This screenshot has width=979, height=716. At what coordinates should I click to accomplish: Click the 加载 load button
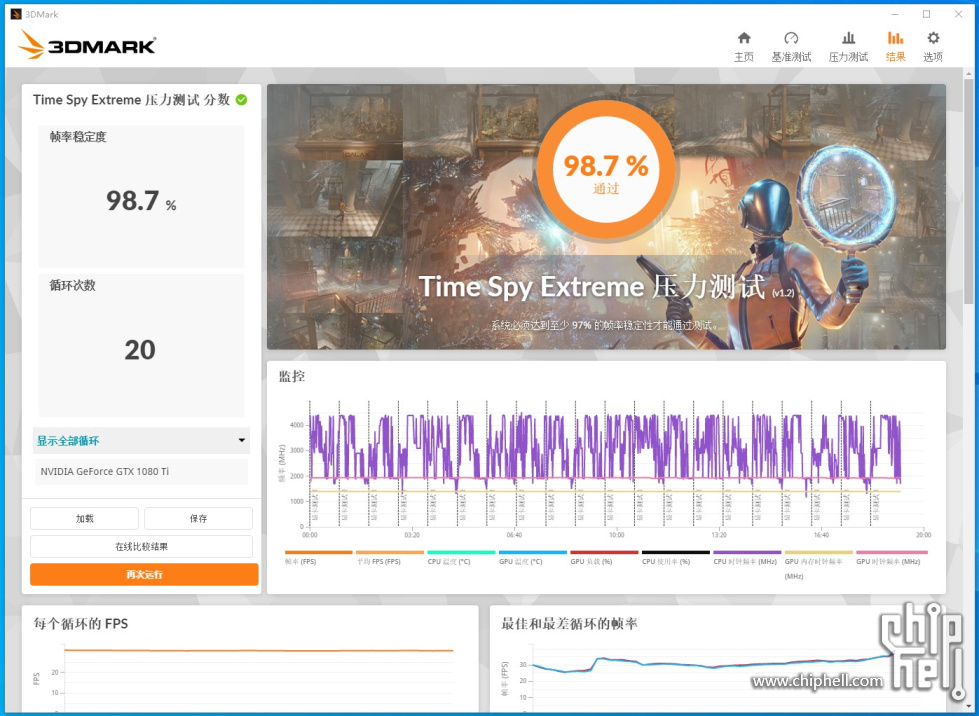click(84, 518)
